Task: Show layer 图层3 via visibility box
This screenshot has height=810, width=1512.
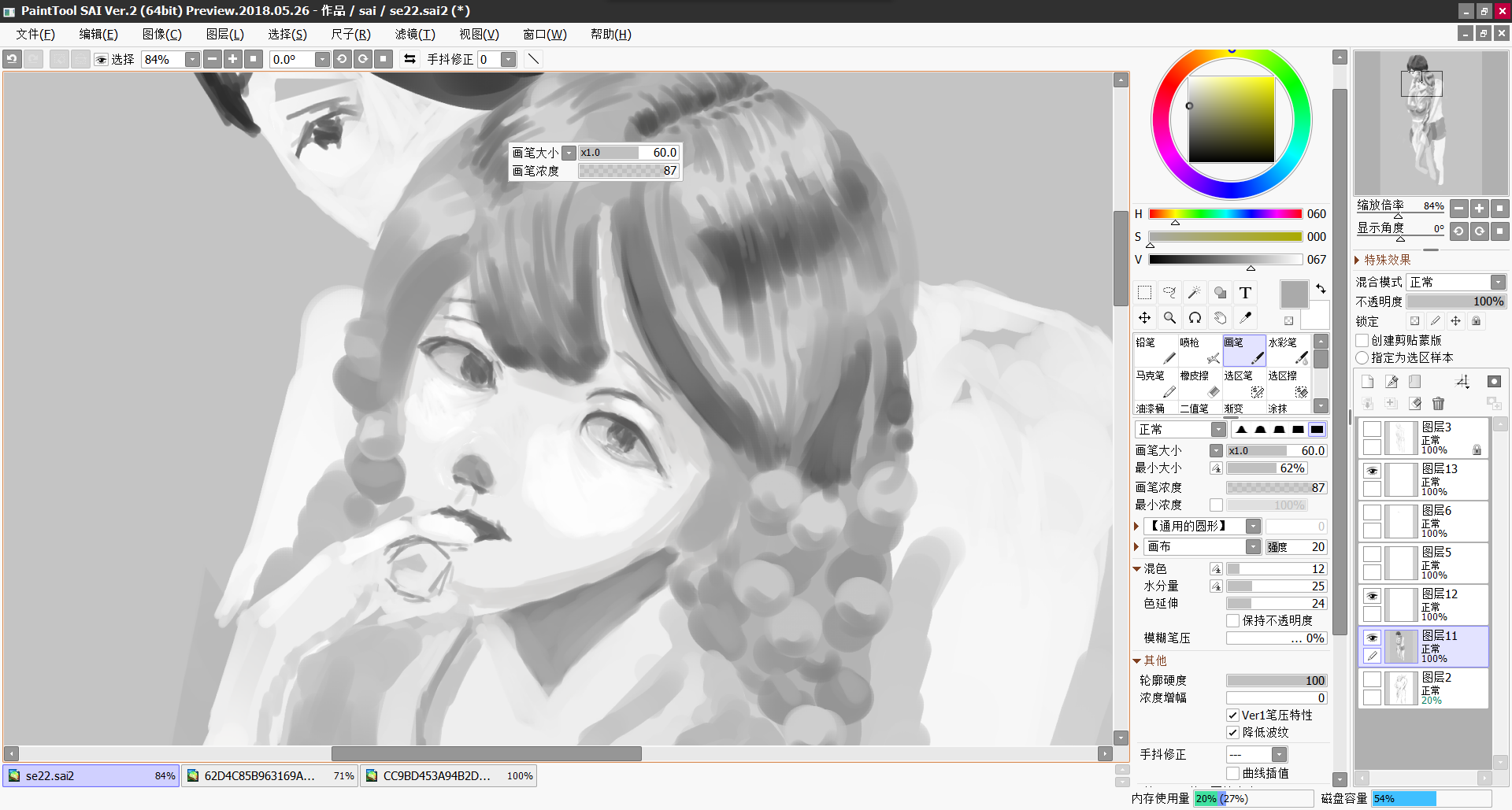Action: coord(1372,429)
